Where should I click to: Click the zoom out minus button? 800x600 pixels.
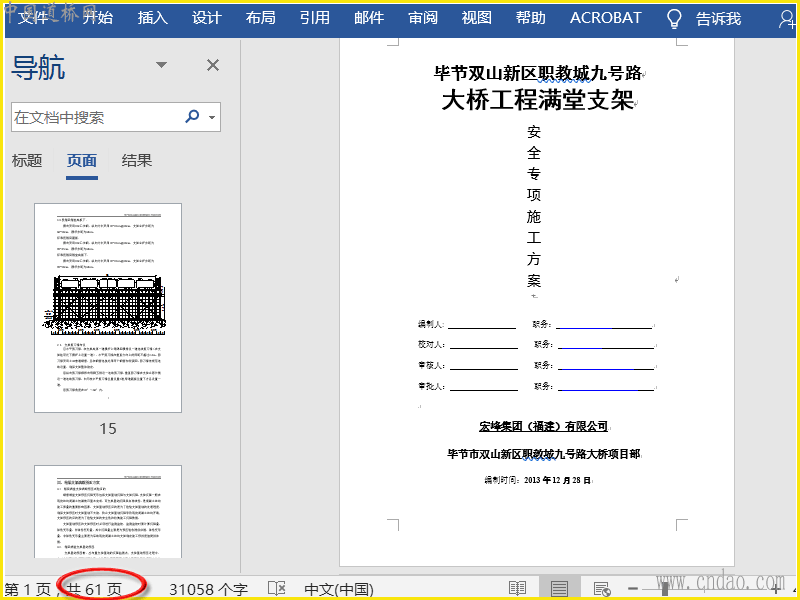coord(633,589)
